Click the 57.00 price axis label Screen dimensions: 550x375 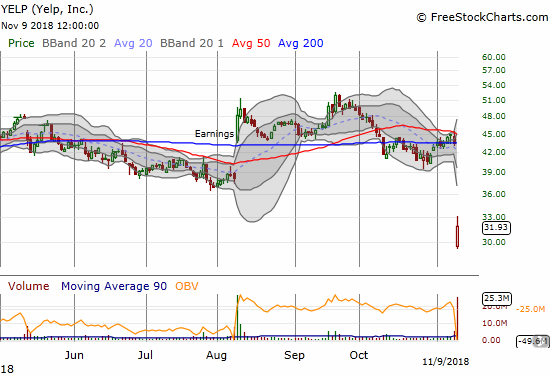click(494, 70)
